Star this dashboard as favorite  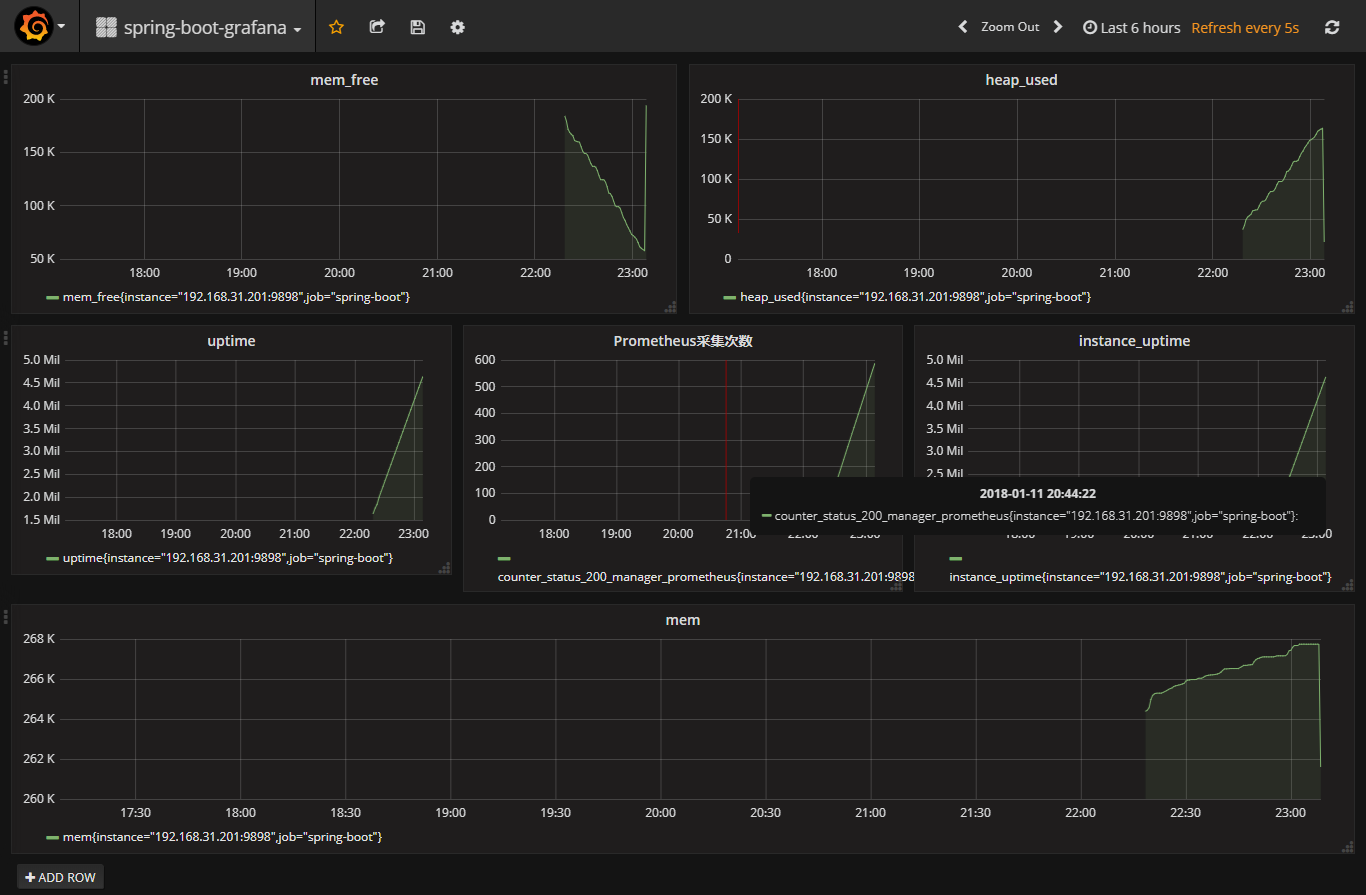[x=336, y=28]
